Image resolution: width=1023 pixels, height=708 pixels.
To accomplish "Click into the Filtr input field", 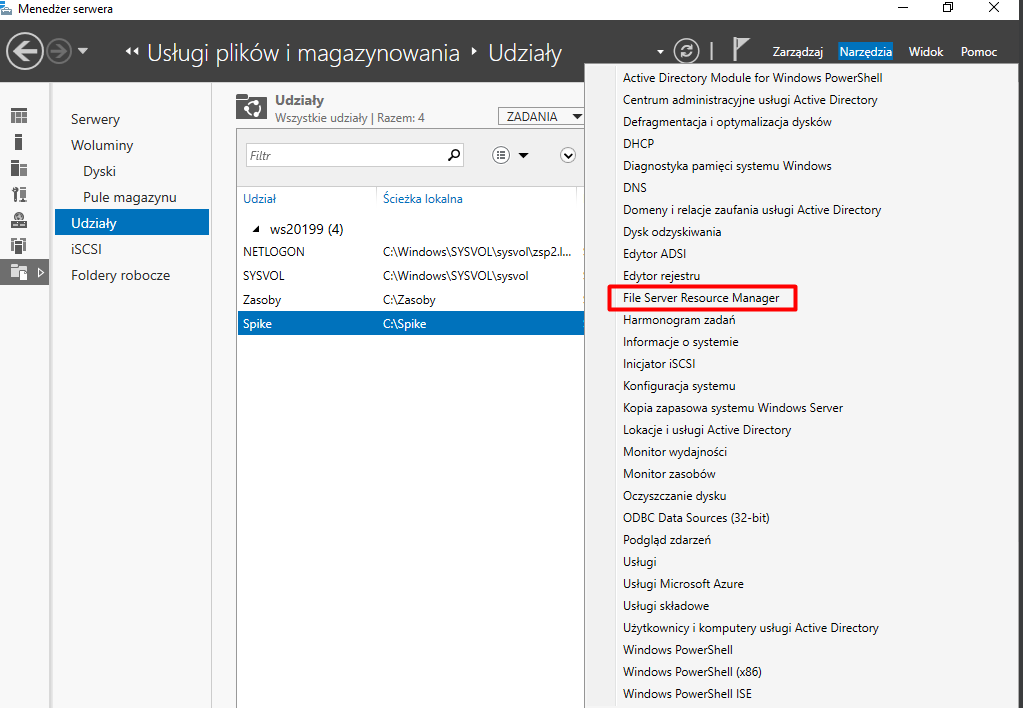I will pyautogui.click(x=345, y=156).
